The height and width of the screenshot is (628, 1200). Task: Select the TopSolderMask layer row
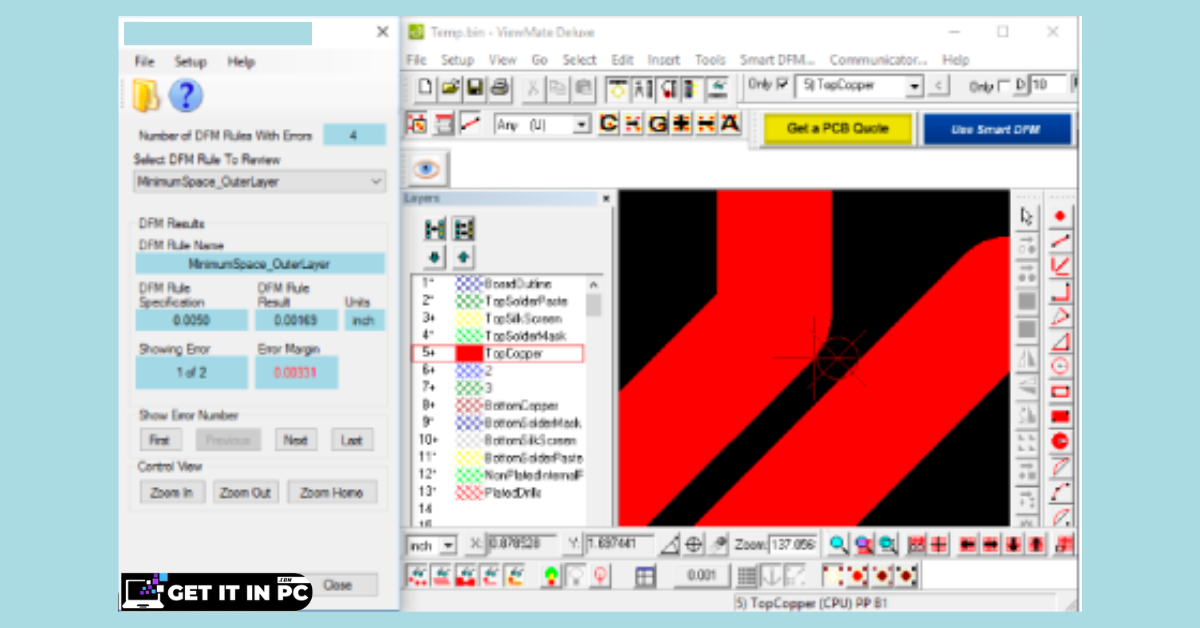pos(498,336)
